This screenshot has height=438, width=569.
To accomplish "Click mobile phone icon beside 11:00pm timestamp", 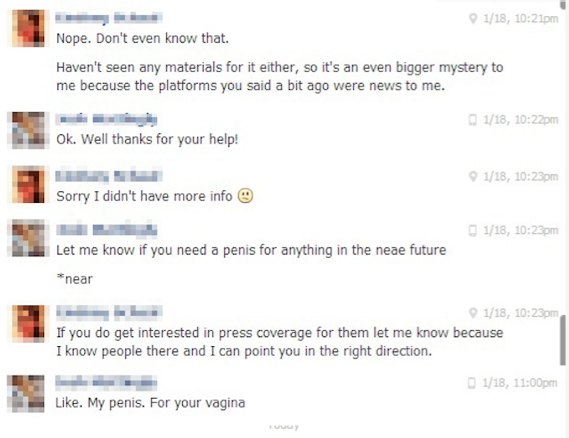I will (x=471, y=383).
